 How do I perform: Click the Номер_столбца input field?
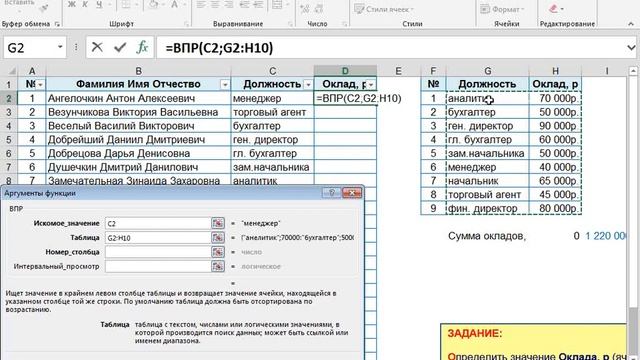pos(158,252)
